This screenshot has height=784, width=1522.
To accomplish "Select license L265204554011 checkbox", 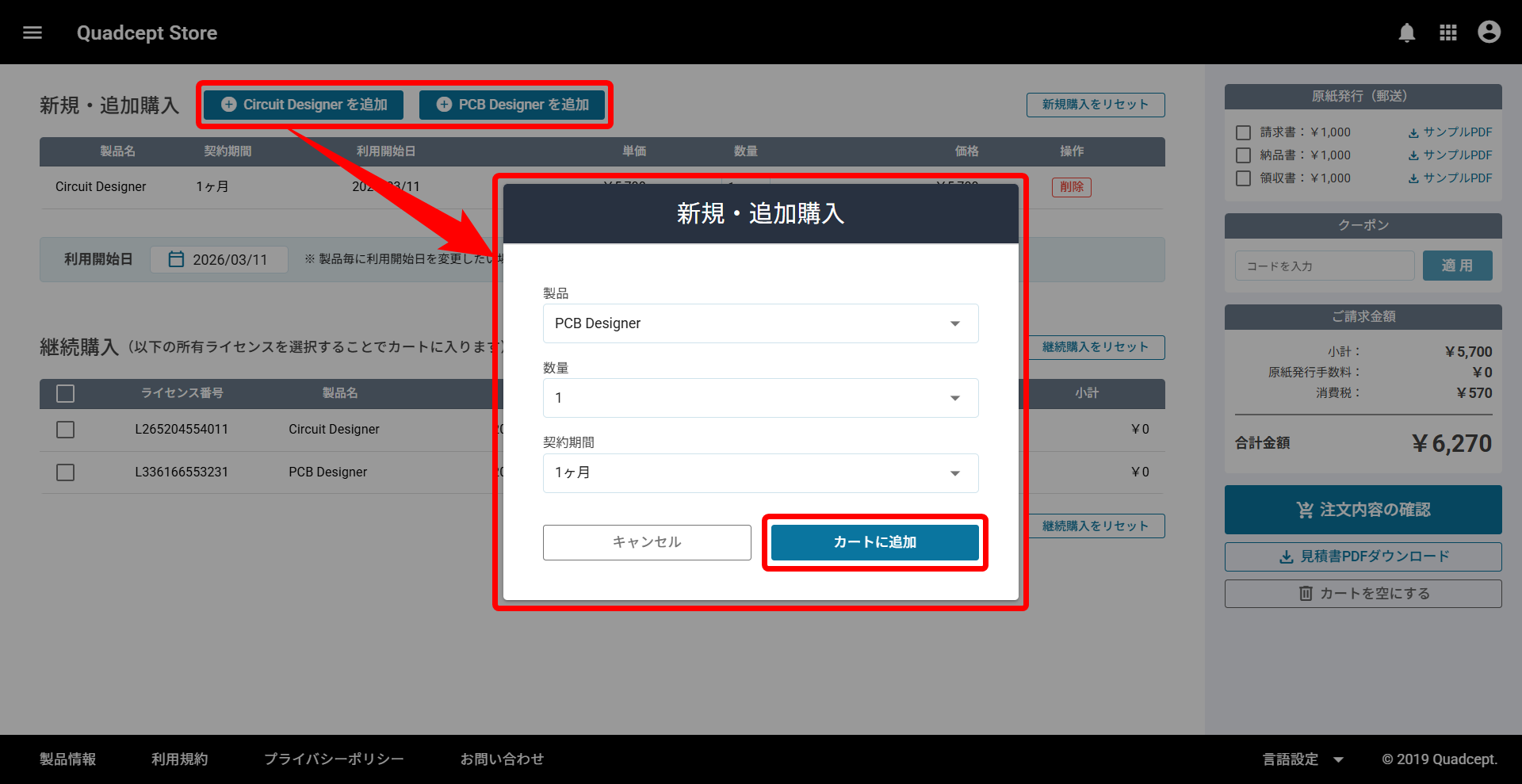I will click(66, 430).
